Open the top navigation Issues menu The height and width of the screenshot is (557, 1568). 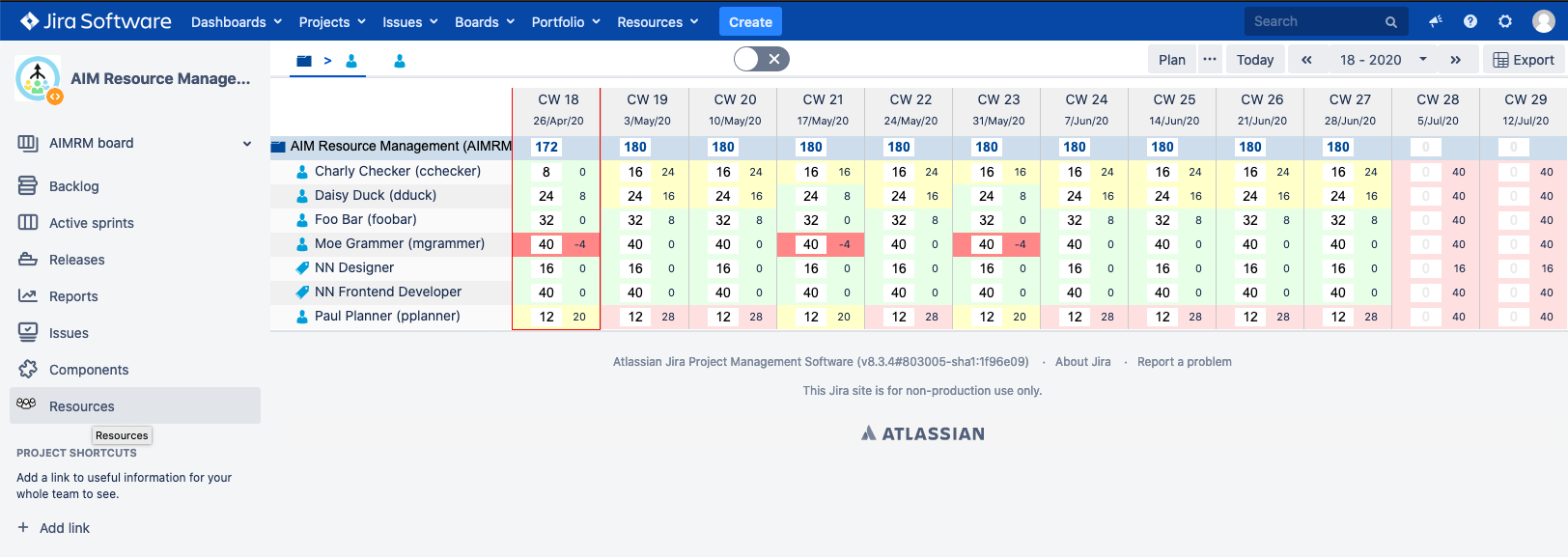point(410,21)
